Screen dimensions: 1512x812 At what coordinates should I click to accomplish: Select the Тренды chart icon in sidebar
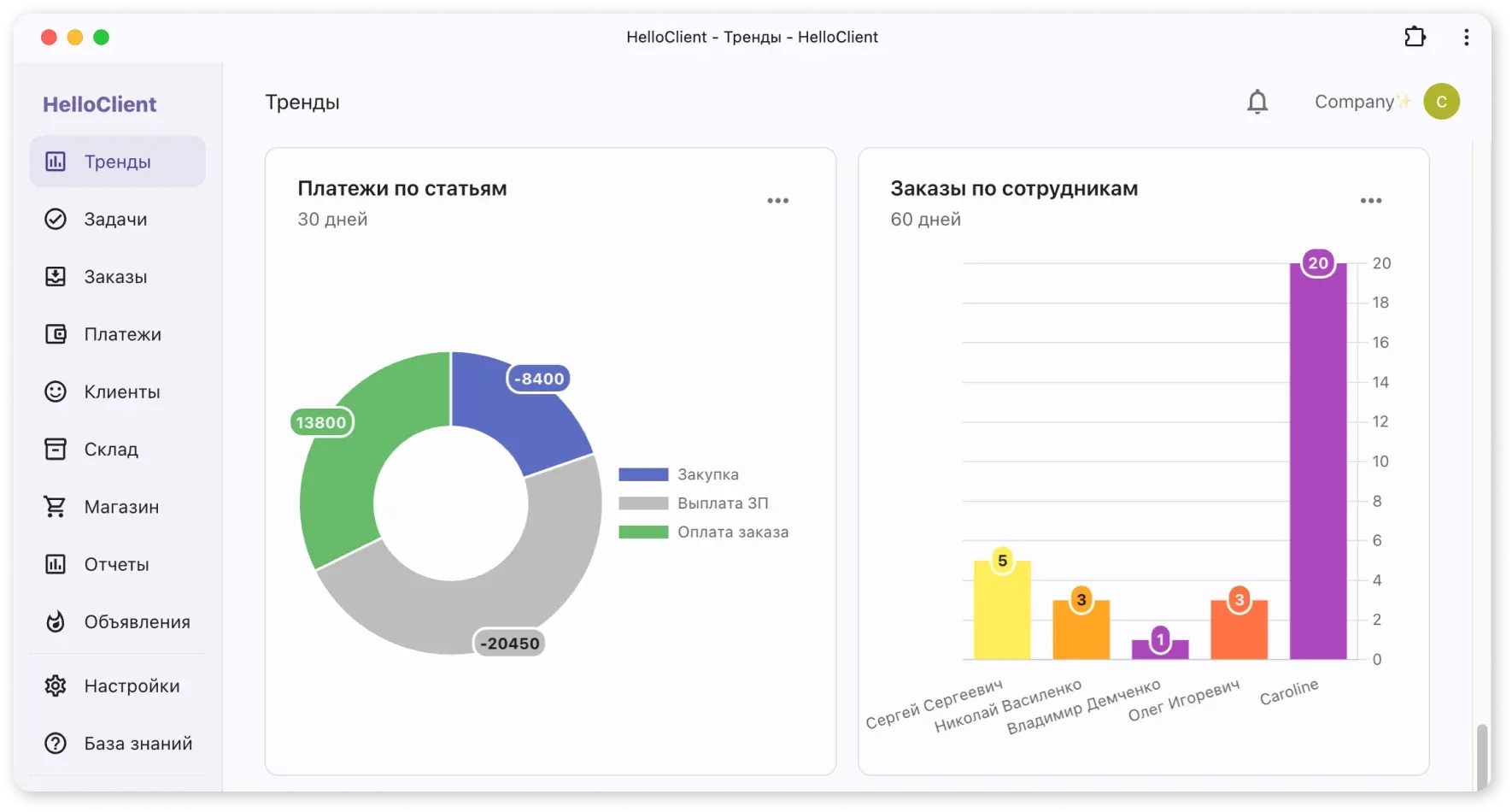pos(55,161)
